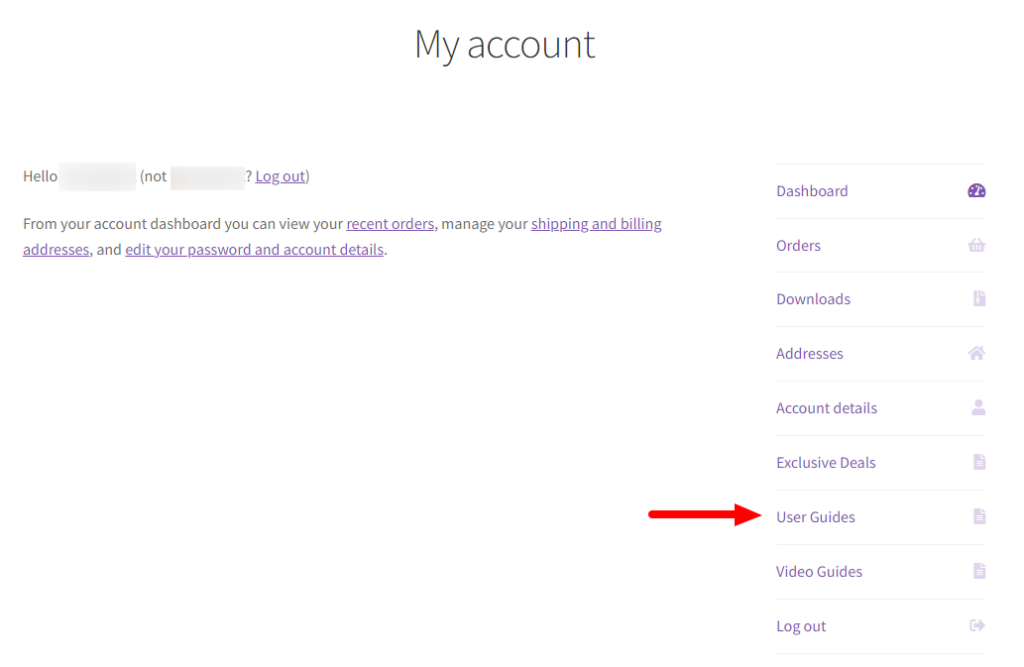This screenshot has width=1024, height=667.
Task: Select the Orders basket icon
Action: point(977,244)
